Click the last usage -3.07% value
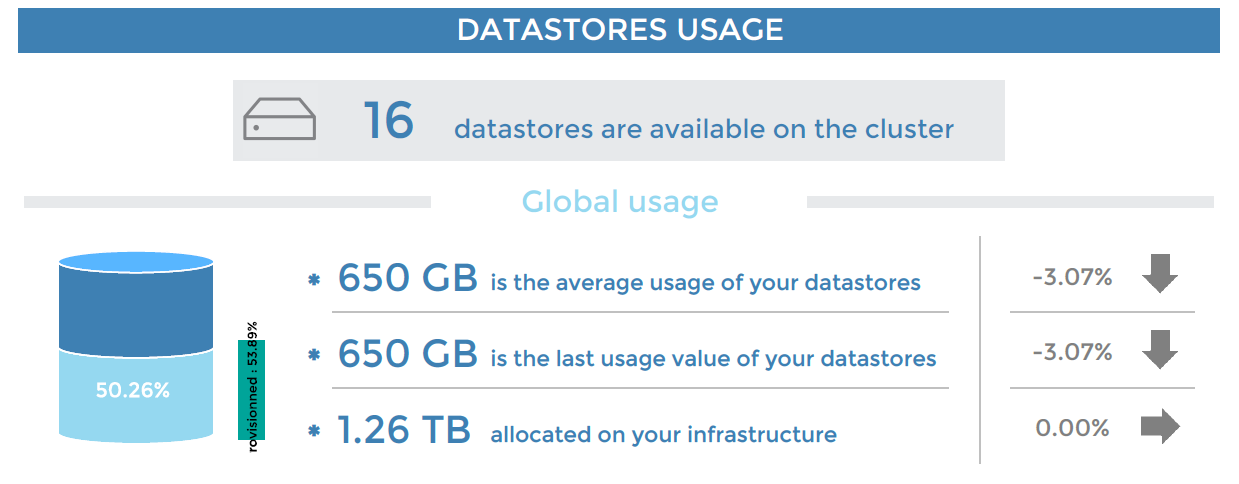 click(x=1072, y=352)
